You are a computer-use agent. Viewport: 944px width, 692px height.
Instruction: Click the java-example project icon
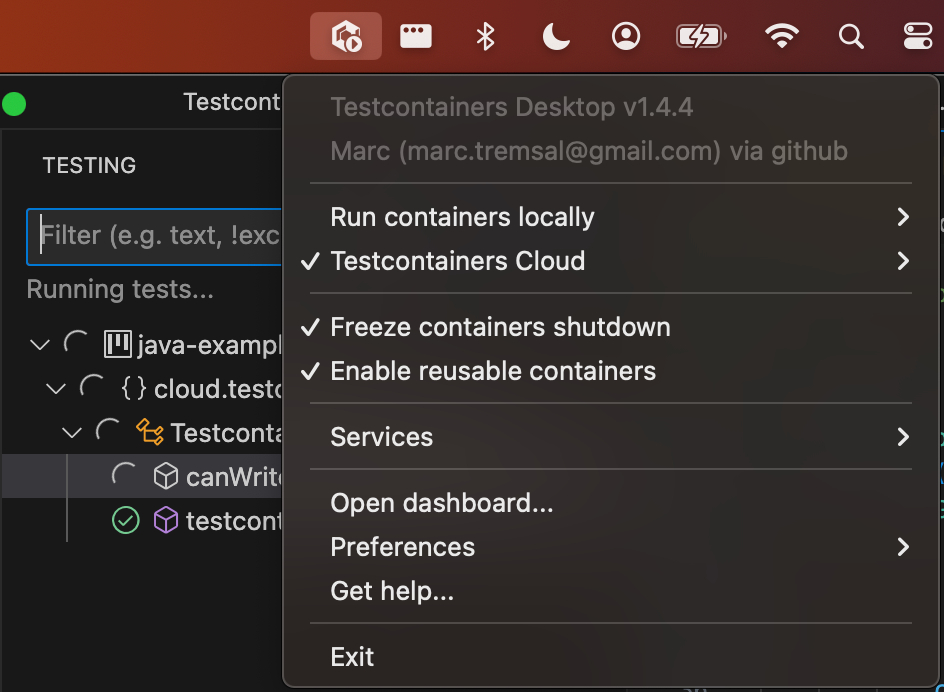(x=117, y=344)
